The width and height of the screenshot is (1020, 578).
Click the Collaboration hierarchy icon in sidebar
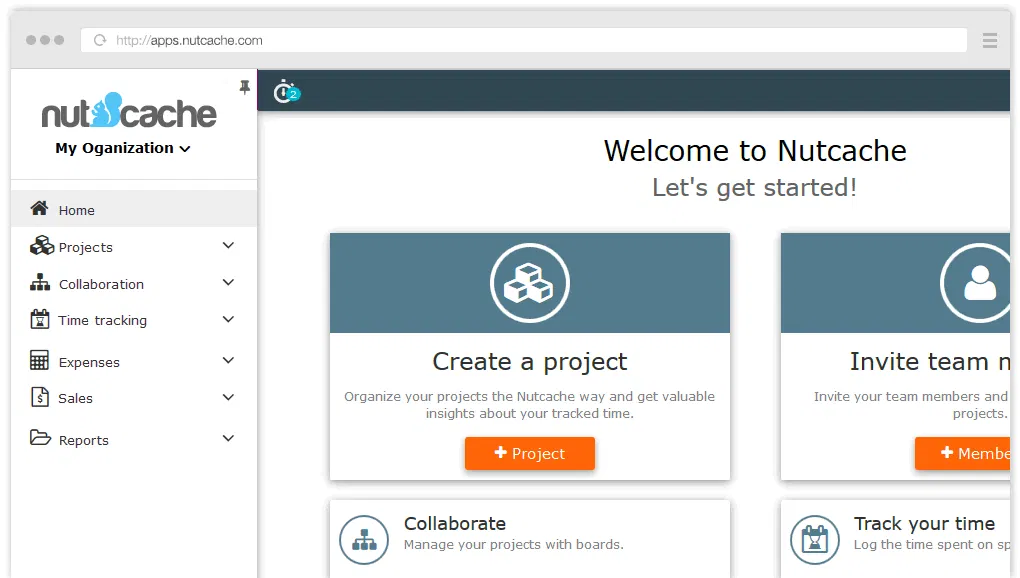(40, 282)
